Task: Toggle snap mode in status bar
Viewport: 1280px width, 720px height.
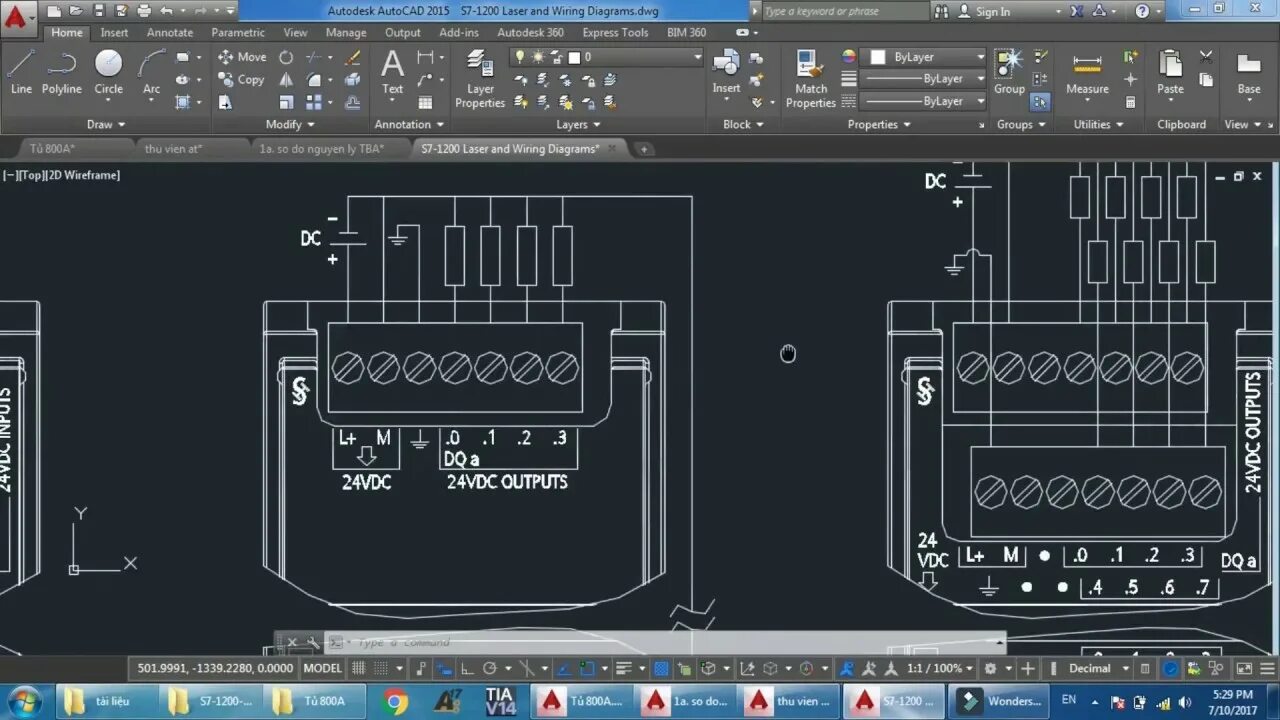Action: click(380, 668)
